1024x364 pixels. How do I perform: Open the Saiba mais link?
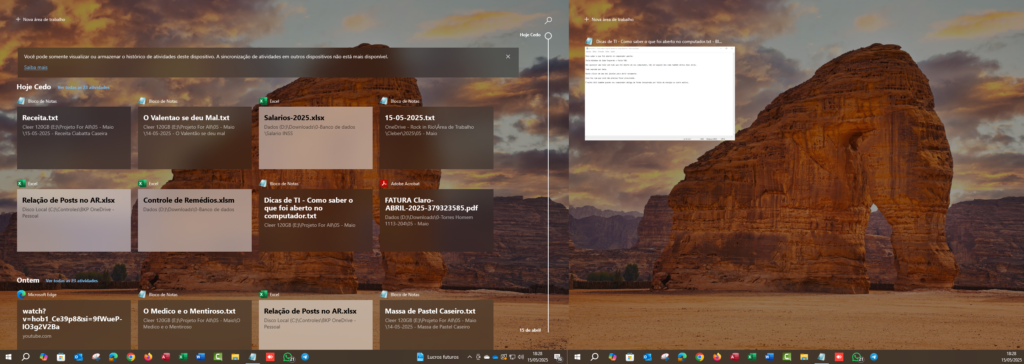click(x=36, y=67)
